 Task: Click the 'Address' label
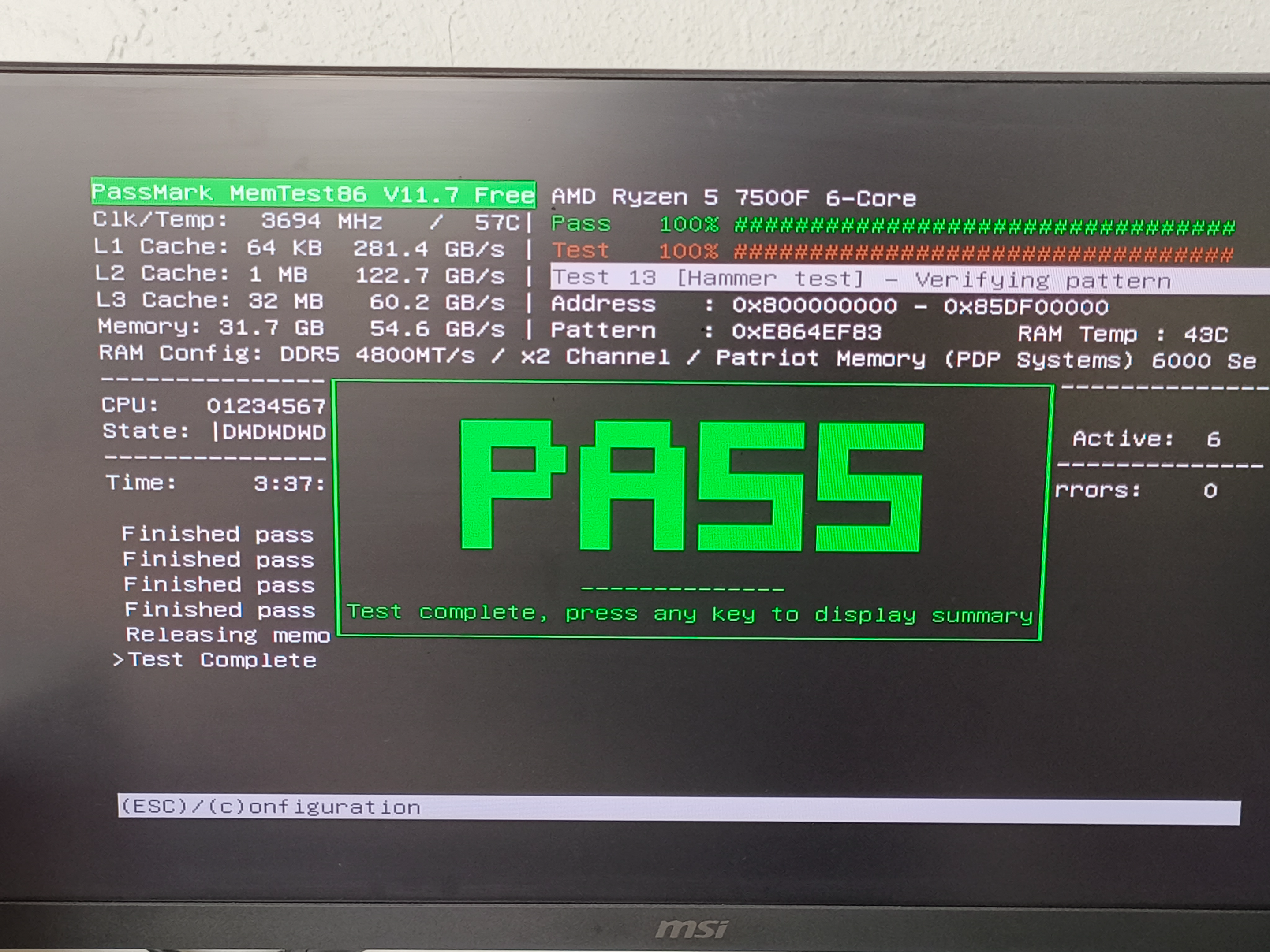[603, 304]
